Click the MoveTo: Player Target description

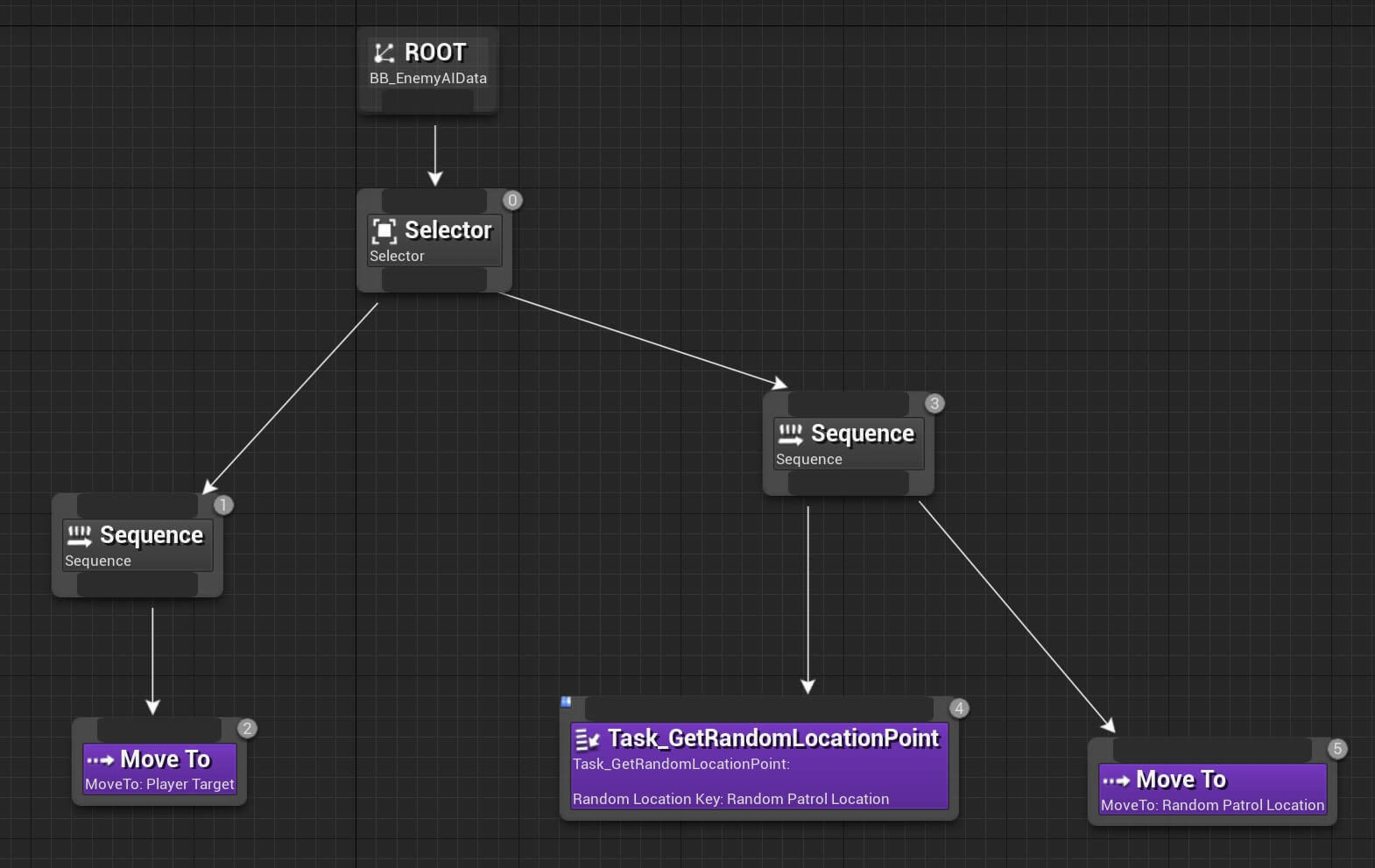coord(159,784)
